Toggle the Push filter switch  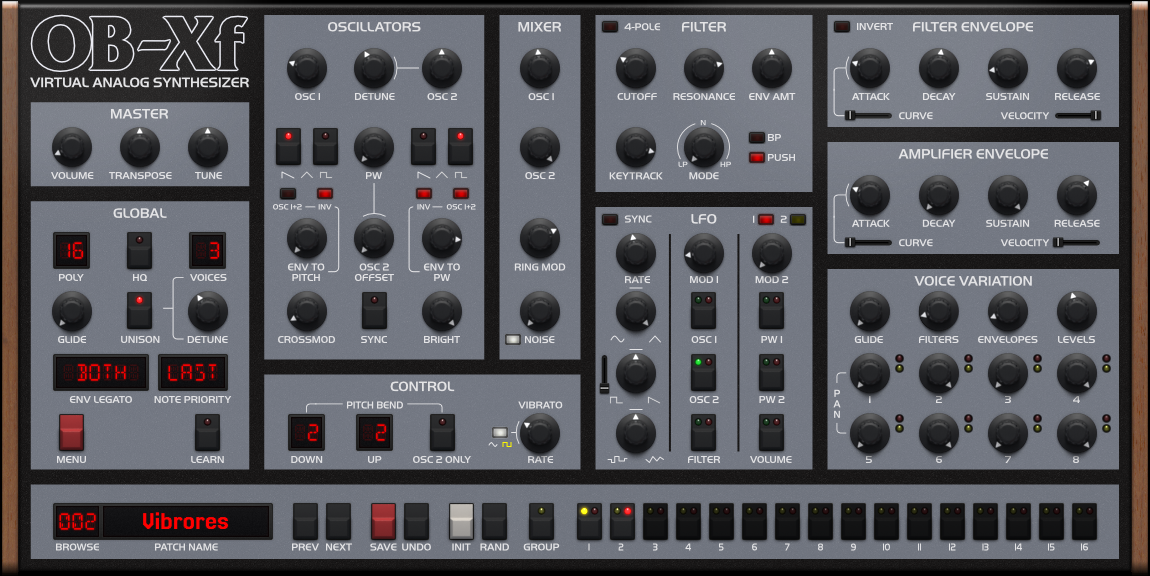coord(756,157)
